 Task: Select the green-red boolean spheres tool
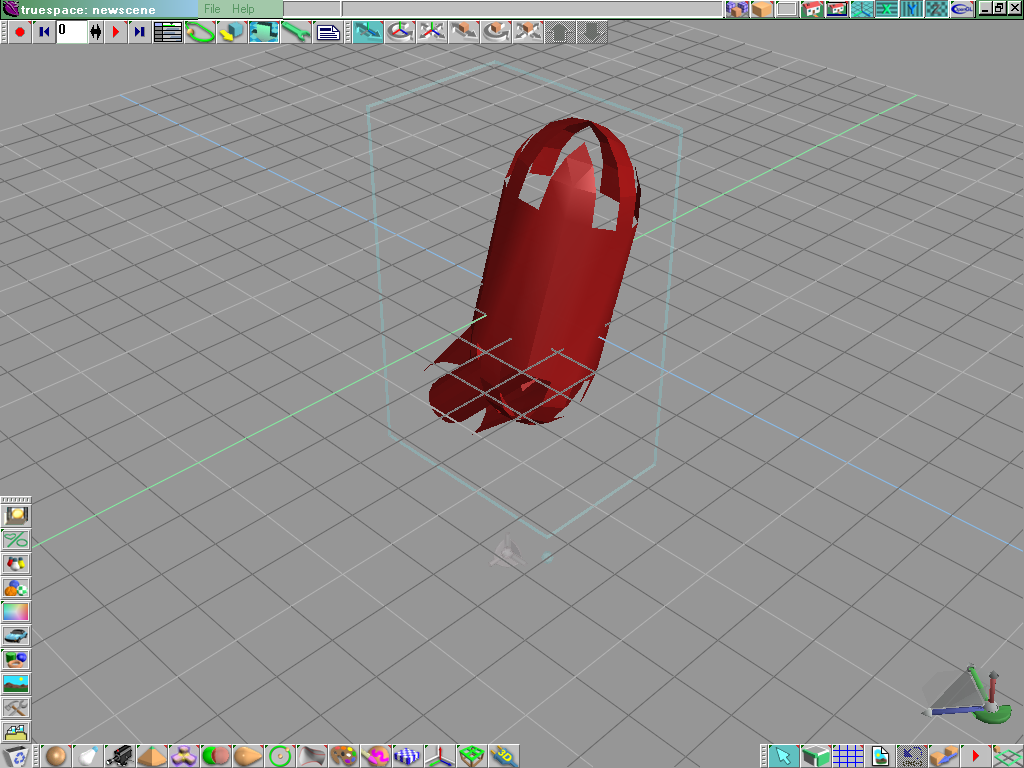(x=217, y=756)
